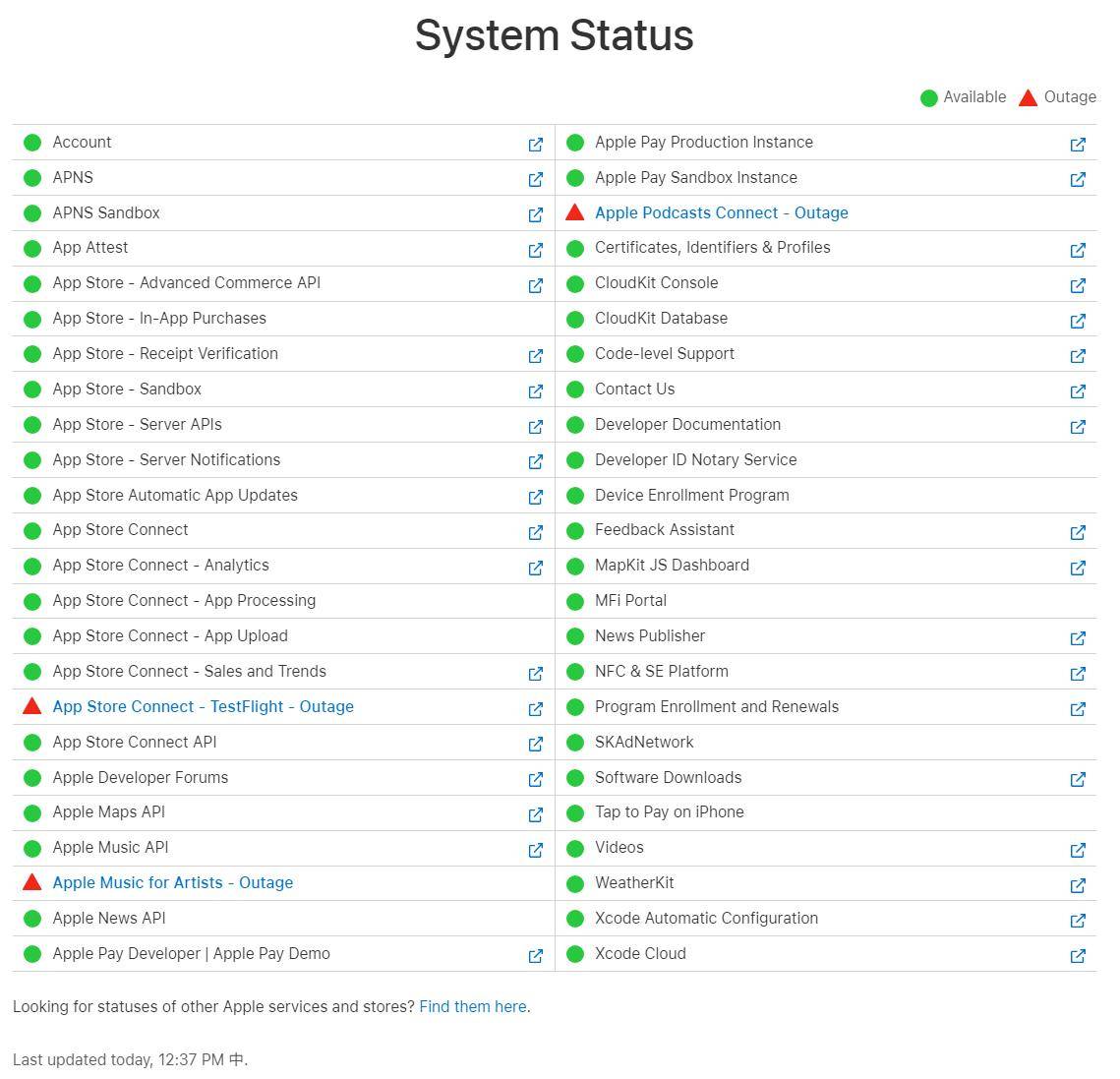Click the System Status page title
Screen dimensions: 1120x1079
[554, 35]
